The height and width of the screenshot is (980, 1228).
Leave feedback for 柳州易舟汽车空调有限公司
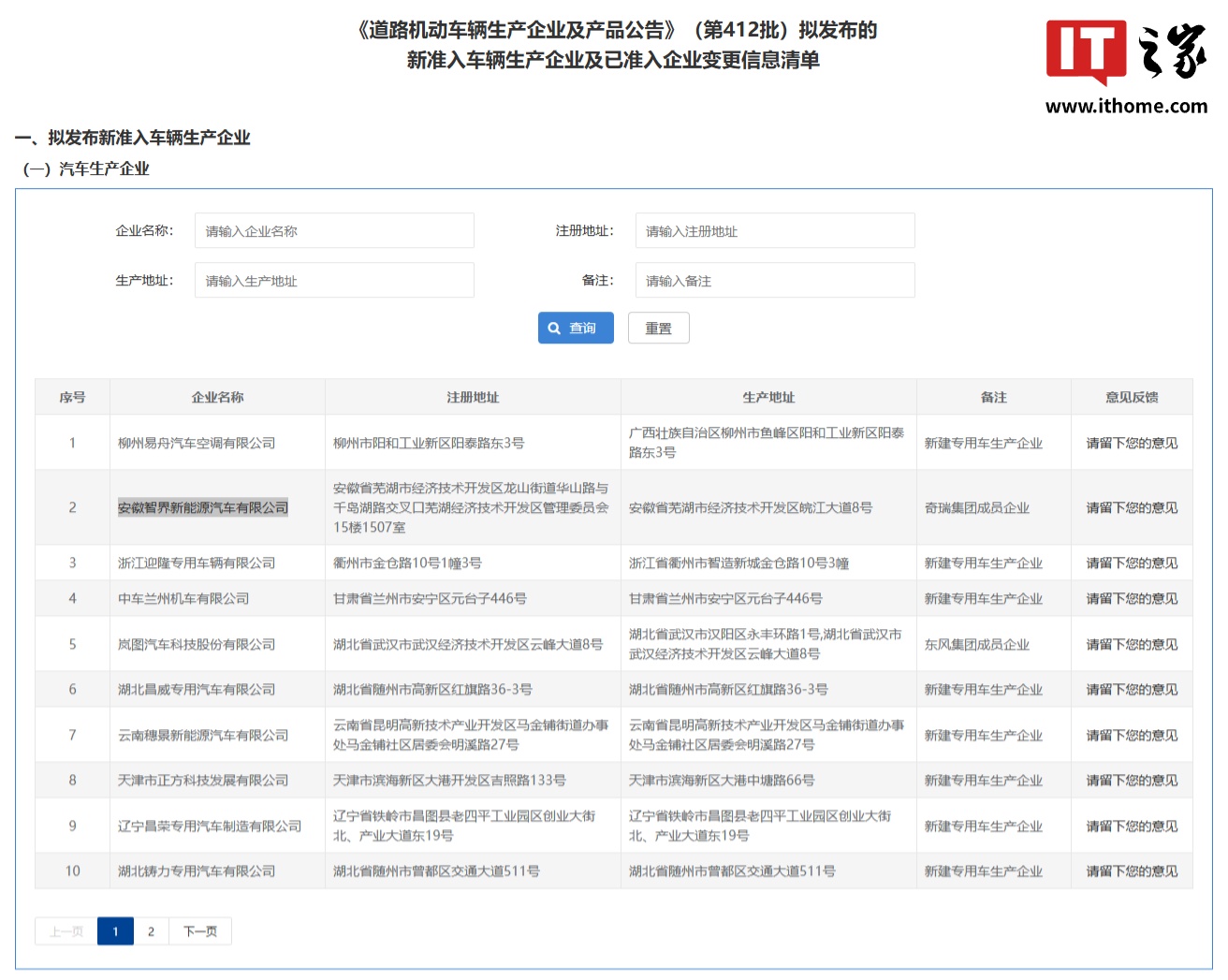click(1132, 444)
